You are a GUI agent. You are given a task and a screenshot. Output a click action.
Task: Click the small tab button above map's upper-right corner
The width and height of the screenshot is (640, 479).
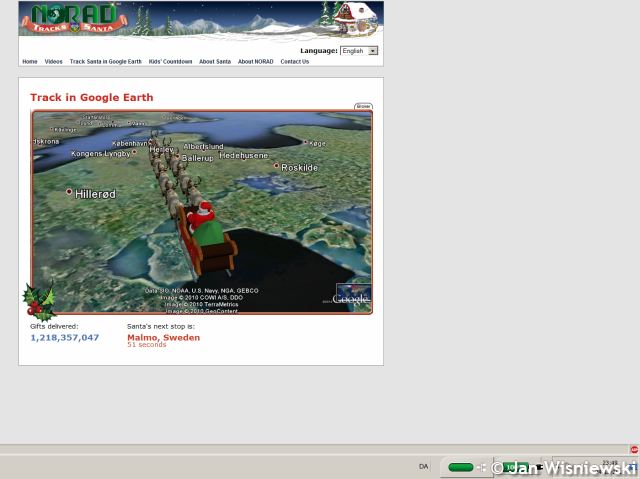363,106
